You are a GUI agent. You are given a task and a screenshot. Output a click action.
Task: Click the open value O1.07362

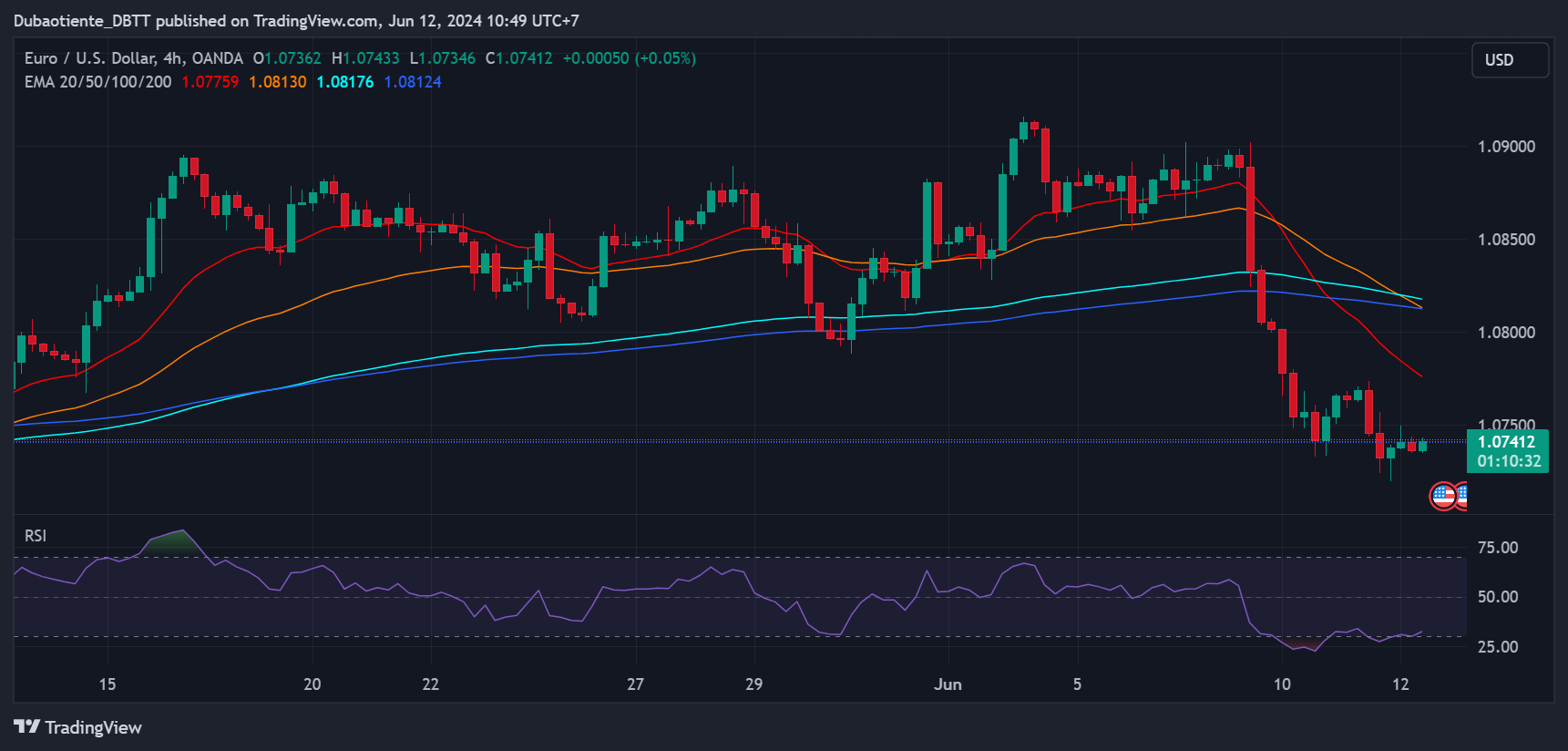point(287,58)
